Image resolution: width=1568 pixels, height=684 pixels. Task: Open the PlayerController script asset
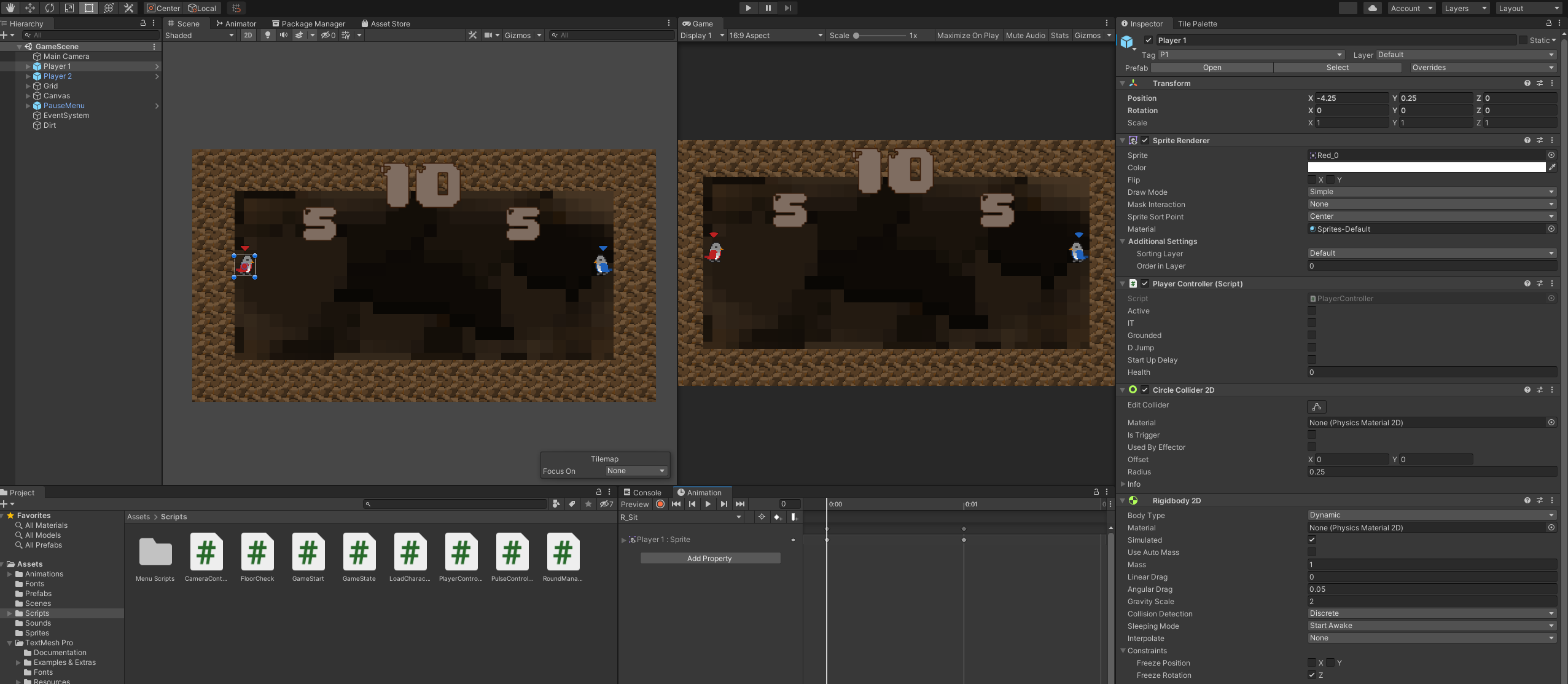click(461, 553)
